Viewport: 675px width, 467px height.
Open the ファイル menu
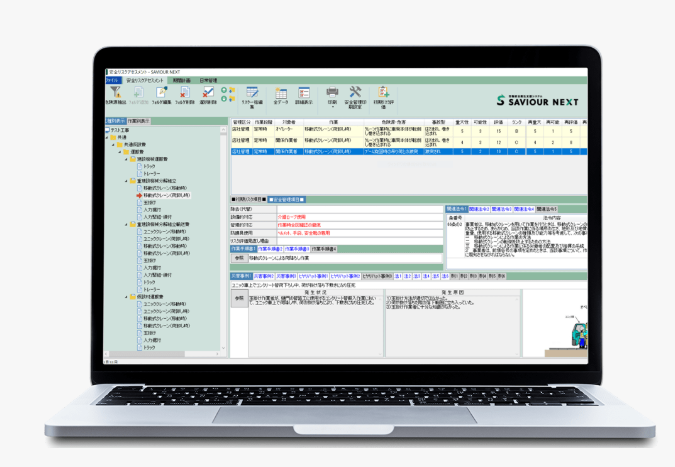click(112, 80)
